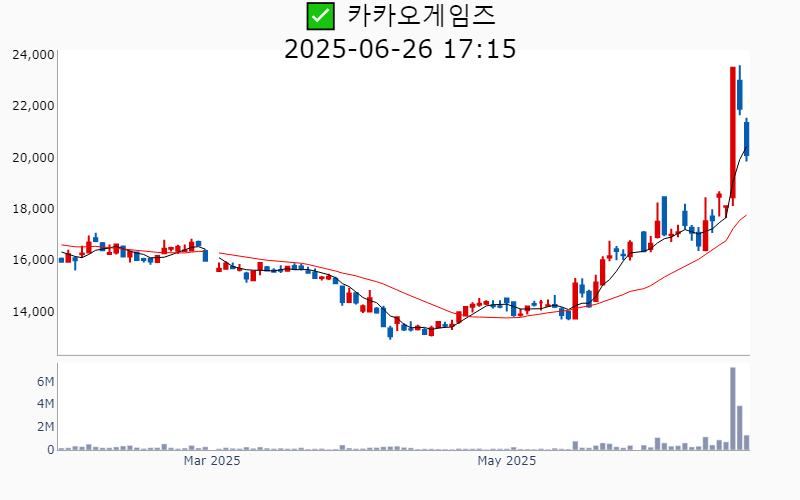Click the 6M volume axis label
The height and width of the screenshot is (500, 800).
tap(45, 382)
